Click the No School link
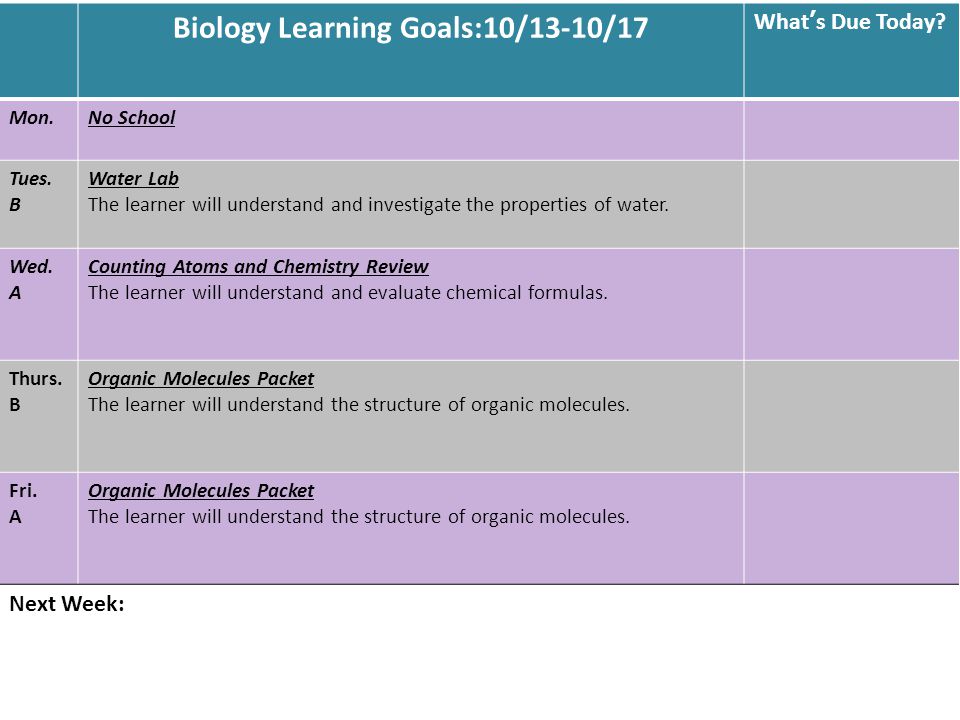Viewport: 960px width, 720px height. click(x=132, y=118)
